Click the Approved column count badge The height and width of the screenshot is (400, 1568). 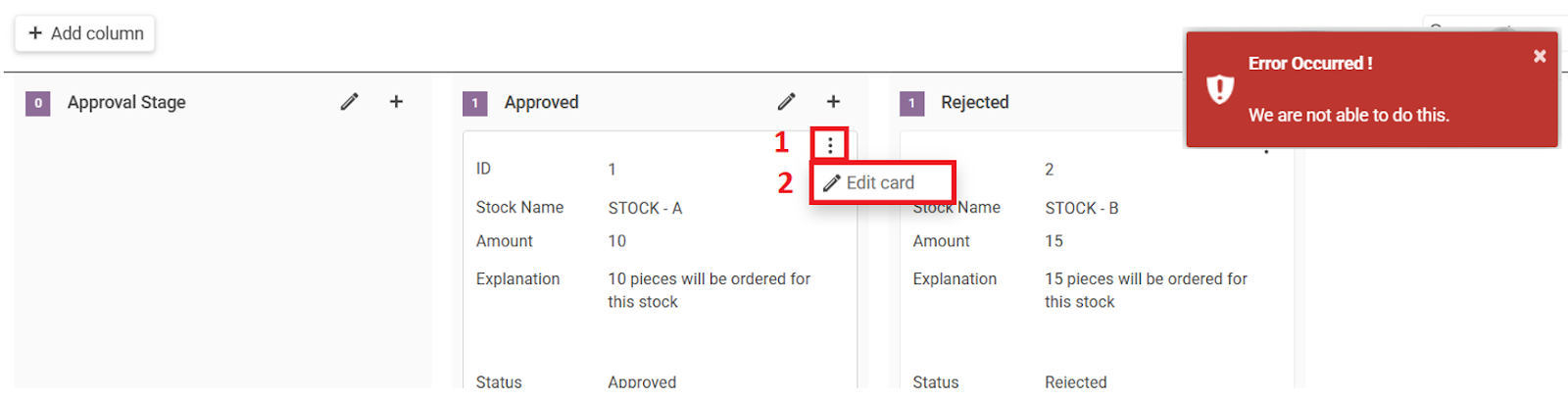pos(475,103)
